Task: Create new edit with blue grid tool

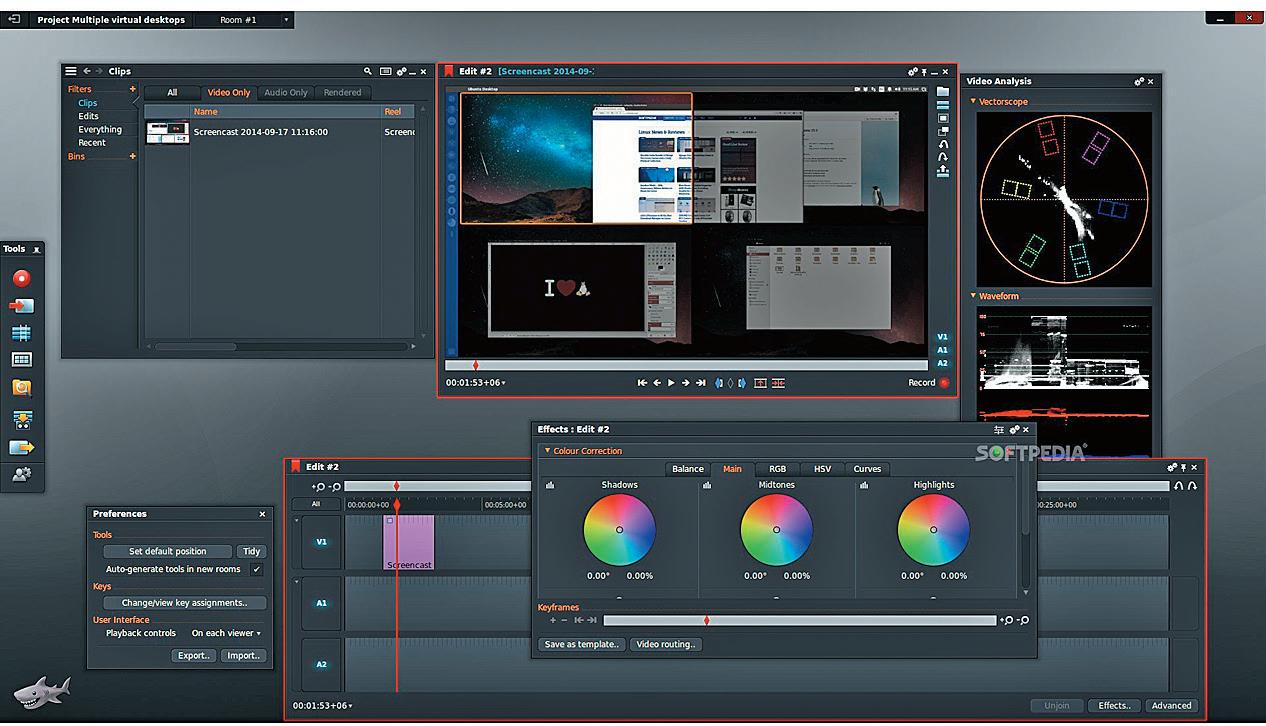Action: (x=21, y=333)
